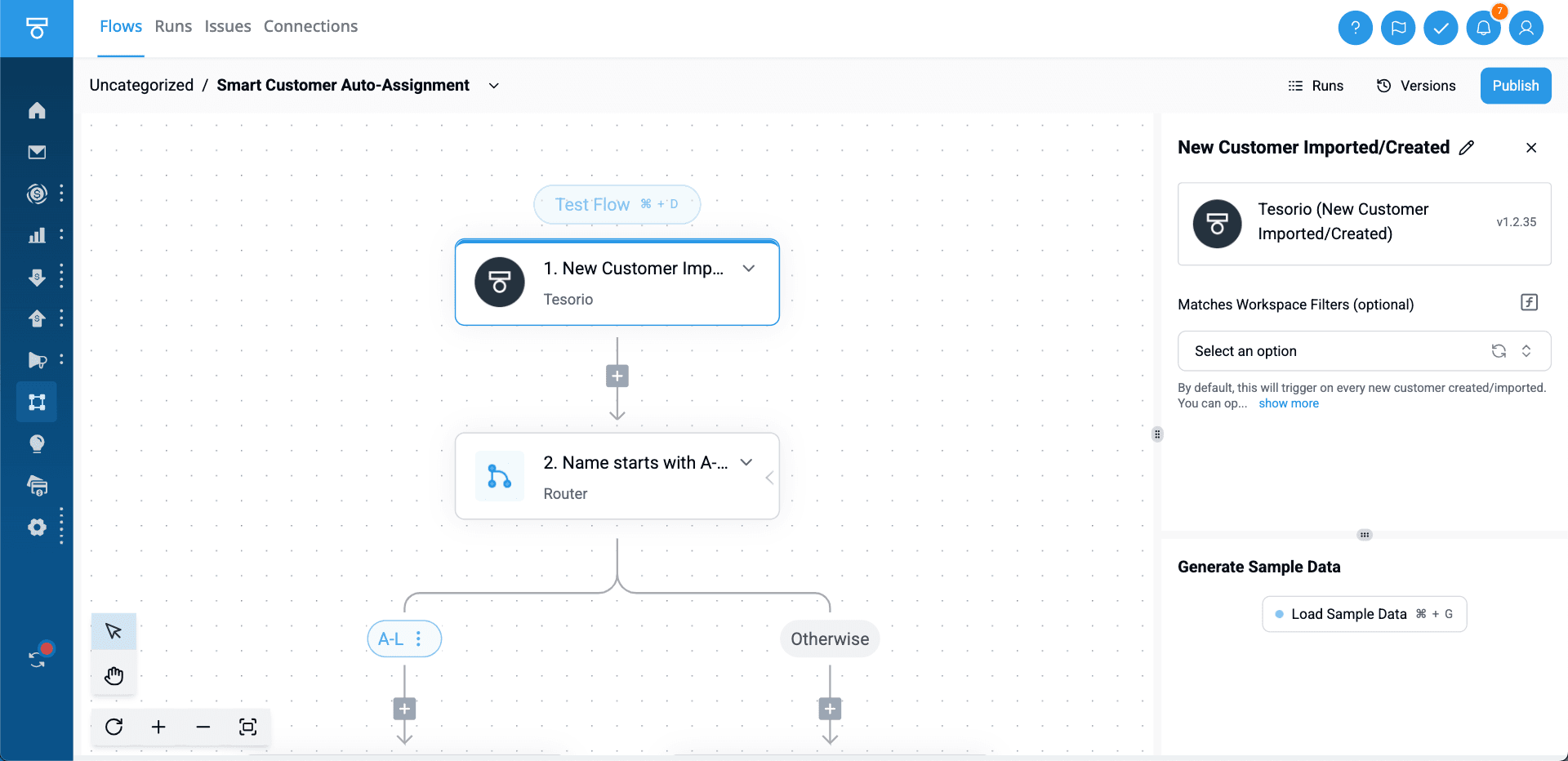Toggle expression mode for Workspace Filters
The height and width of the screenshot is (761, 1568).
click(x=1529, y=303)
